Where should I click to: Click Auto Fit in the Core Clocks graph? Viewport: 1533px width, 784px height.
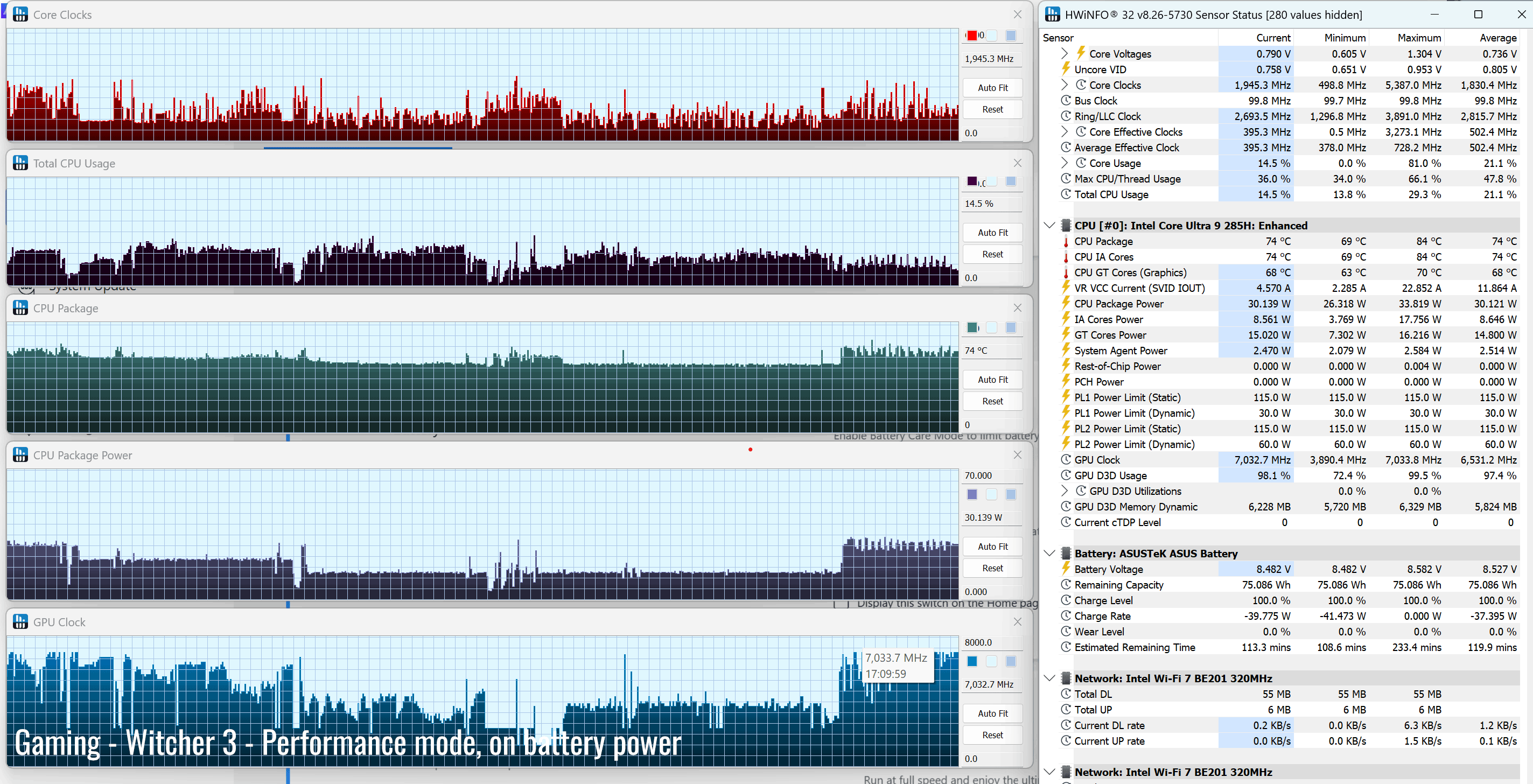[x=992, y=88]
